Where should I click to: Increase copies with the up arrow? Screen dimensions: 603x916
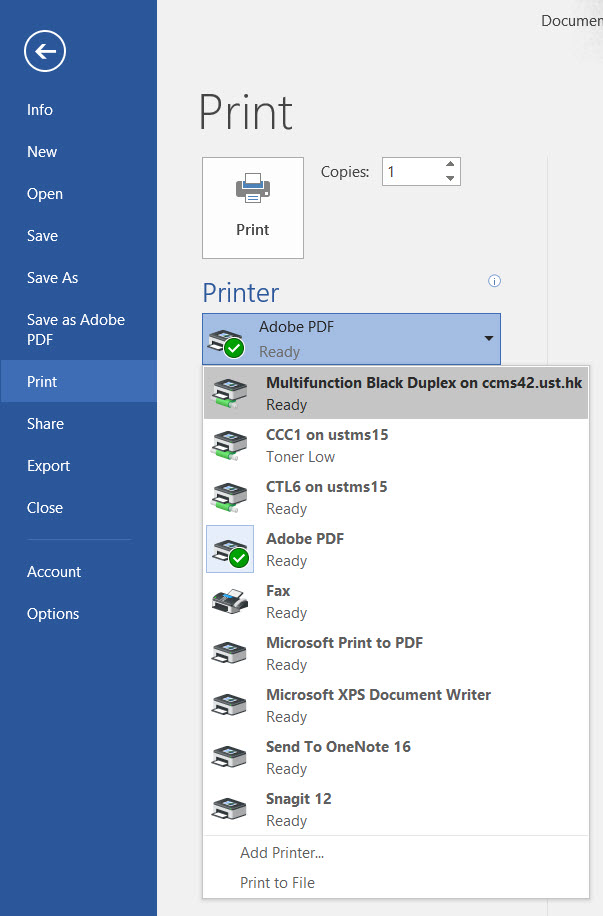[450, 165]
